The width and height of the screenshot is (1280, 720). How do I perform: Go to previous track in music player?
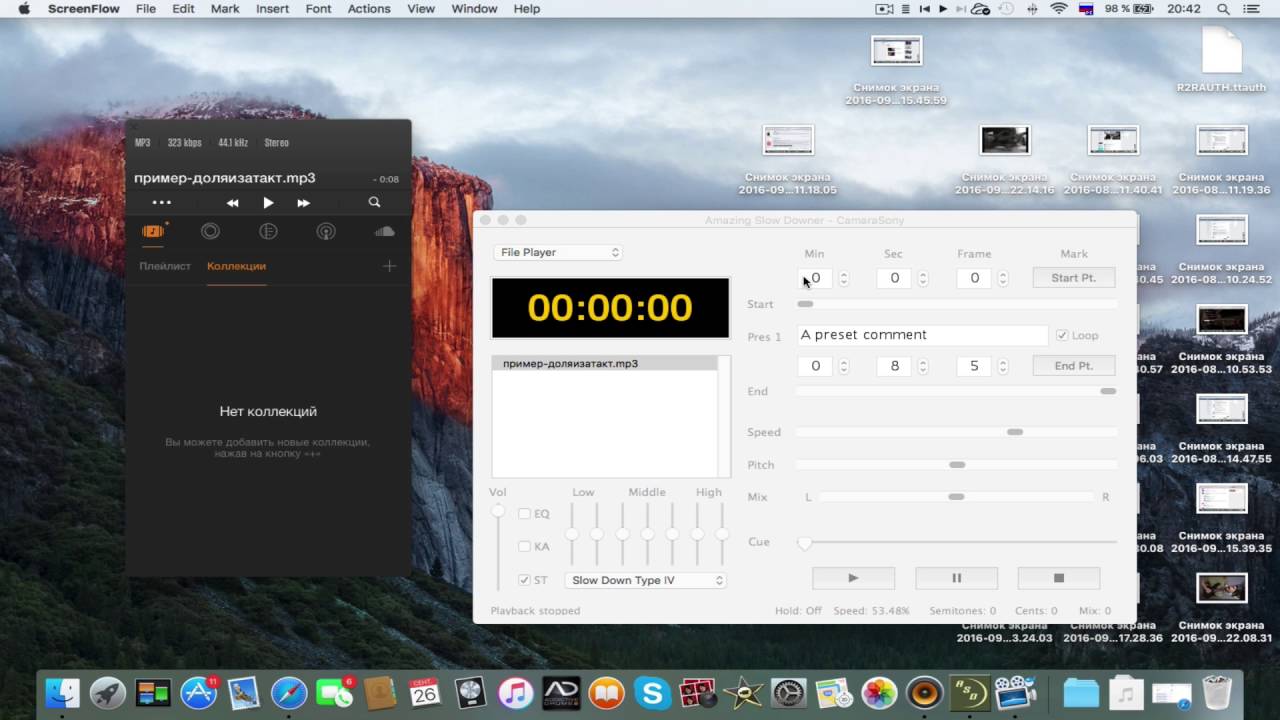click(232, 203)
